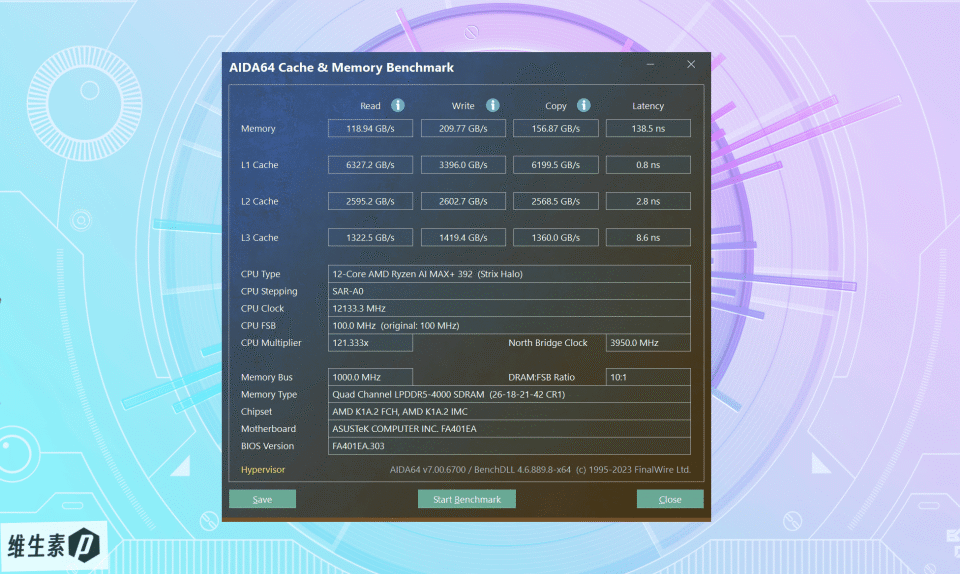
Task: Start the benchmark with Start Benchmark
Action: 467,499
